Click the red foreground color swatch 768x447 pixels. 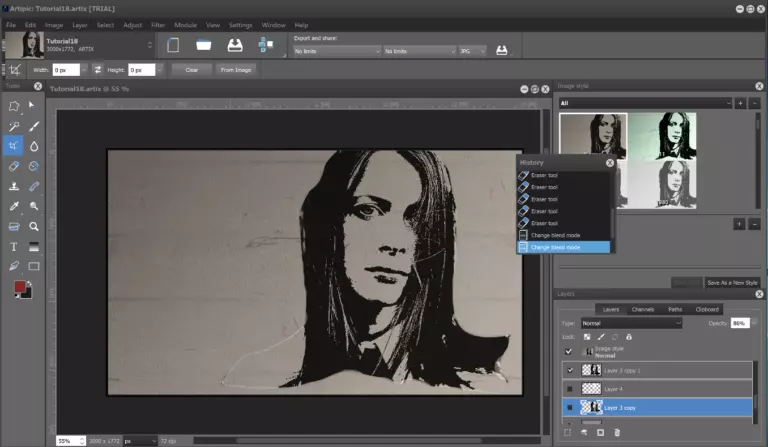point(19,287)
